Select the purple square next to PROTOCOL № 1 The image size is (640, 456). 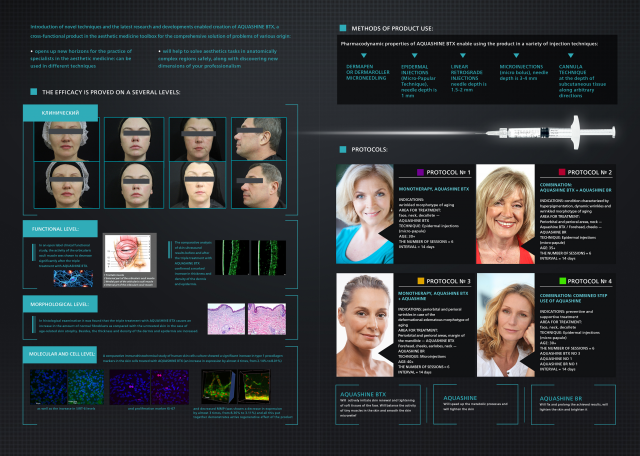click(x=420, y=172)
